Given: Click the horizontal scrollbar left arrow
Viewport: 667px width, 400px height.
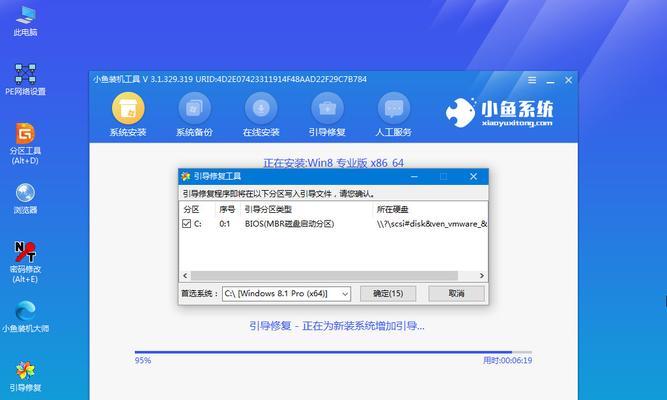Looking at the screenshot, I should point(185,276).
